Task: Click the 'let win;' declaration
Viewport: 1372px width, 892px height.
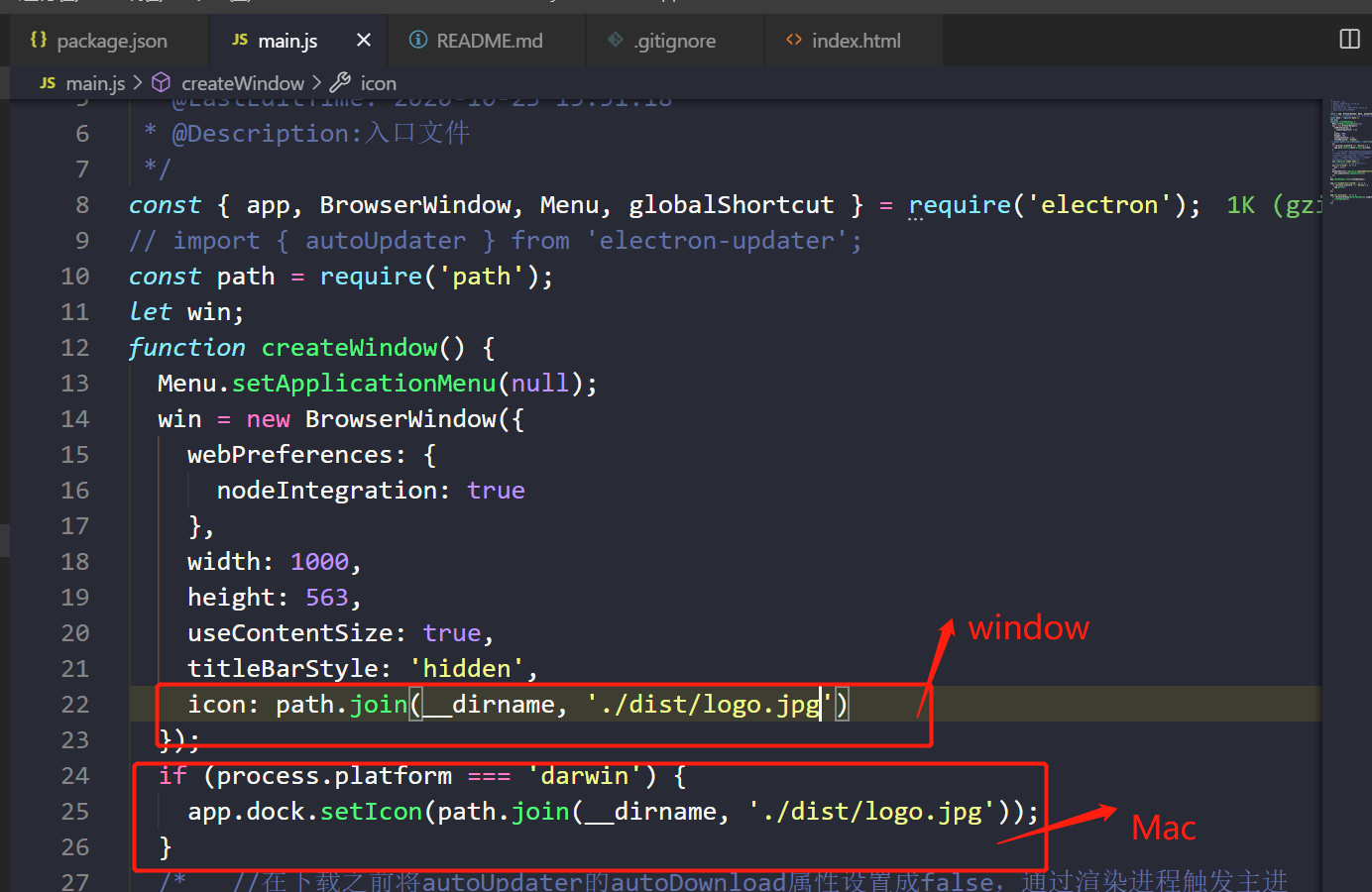Action: [x=186, y=312]
